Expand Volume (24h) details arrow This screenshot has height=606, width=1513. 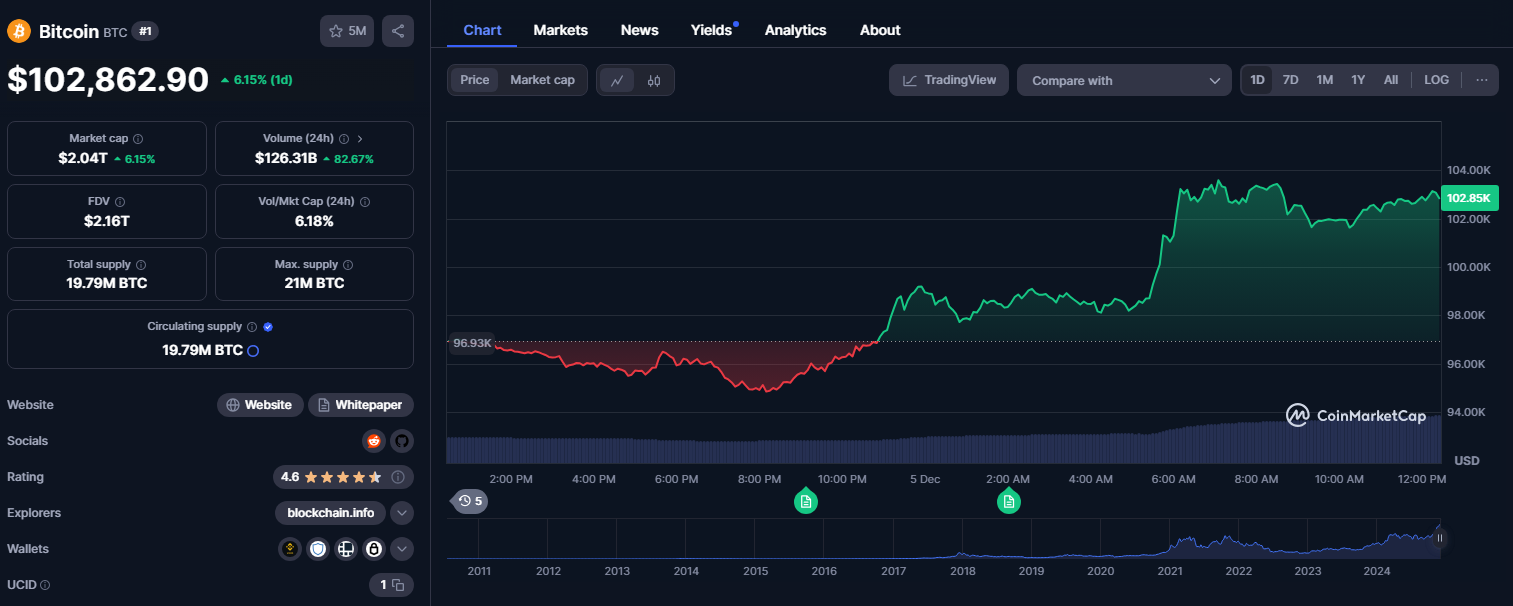[360, 139]
